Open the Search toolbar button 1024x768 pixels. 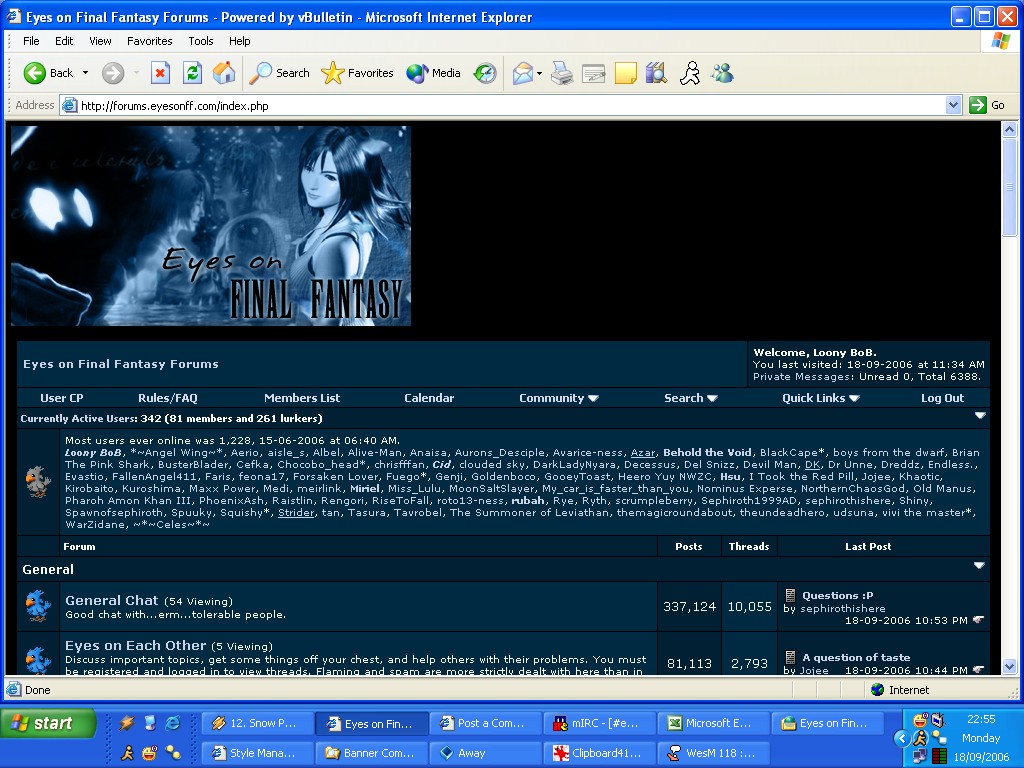pyautogui.click(x=280, y=72)
